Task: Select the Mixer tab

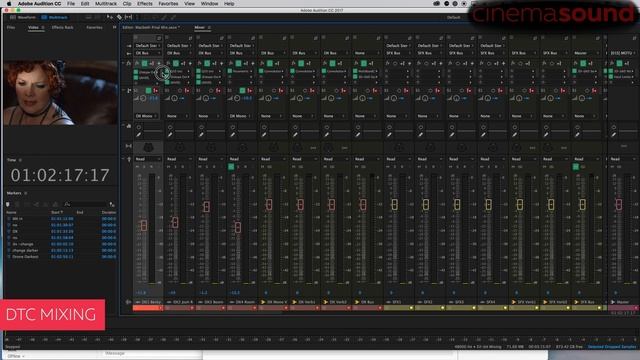Action: click(x=199, y=27)
